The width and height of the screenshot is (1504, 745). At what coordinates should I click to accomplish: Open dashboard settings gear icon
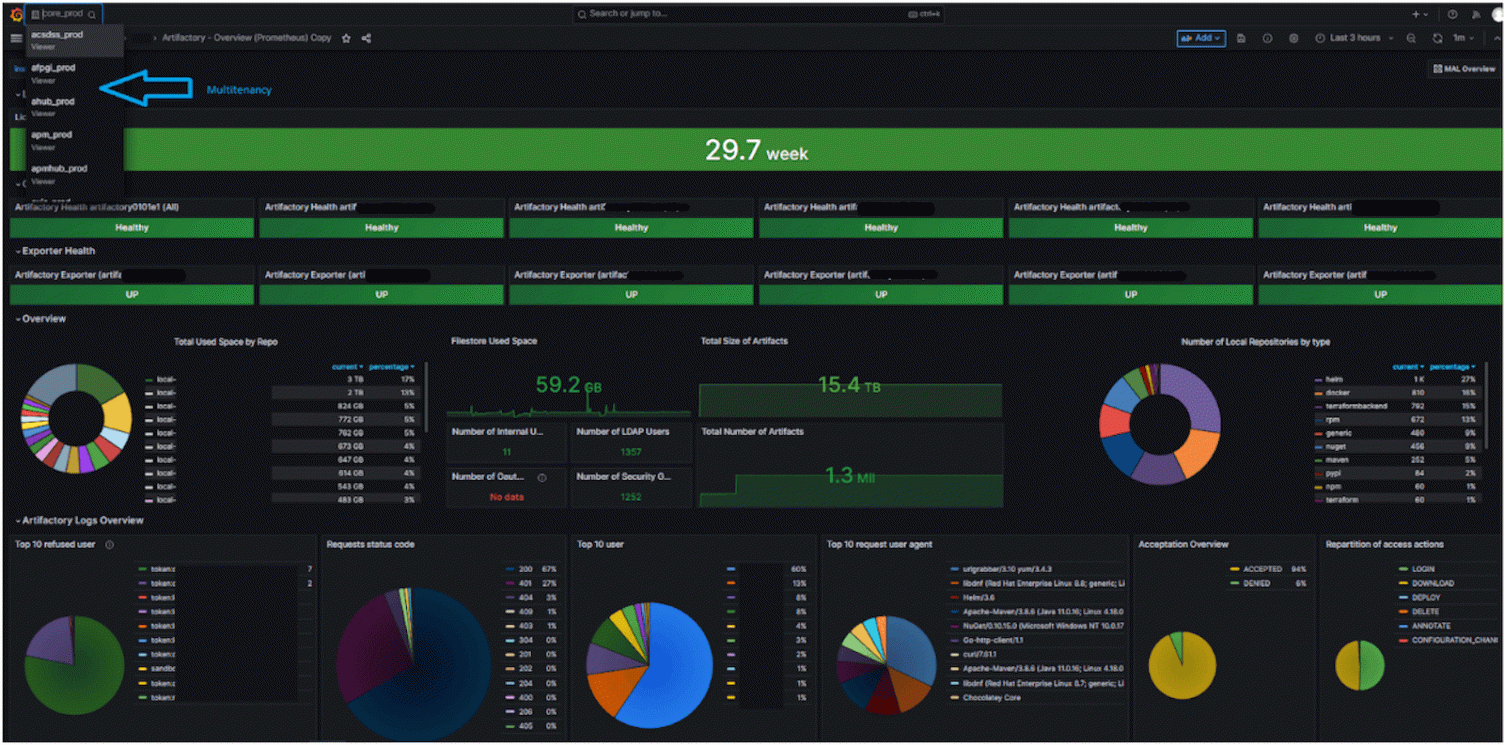click(1293, 38)
